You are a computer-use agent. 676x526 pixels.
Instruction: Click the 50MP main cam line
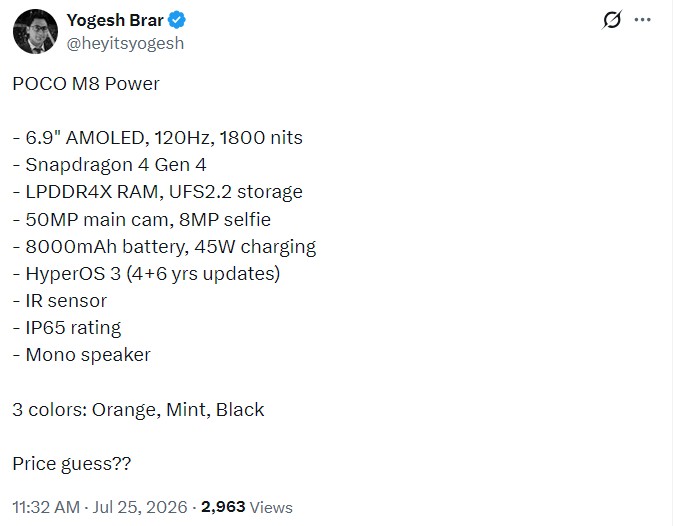[x=142, y=220]
